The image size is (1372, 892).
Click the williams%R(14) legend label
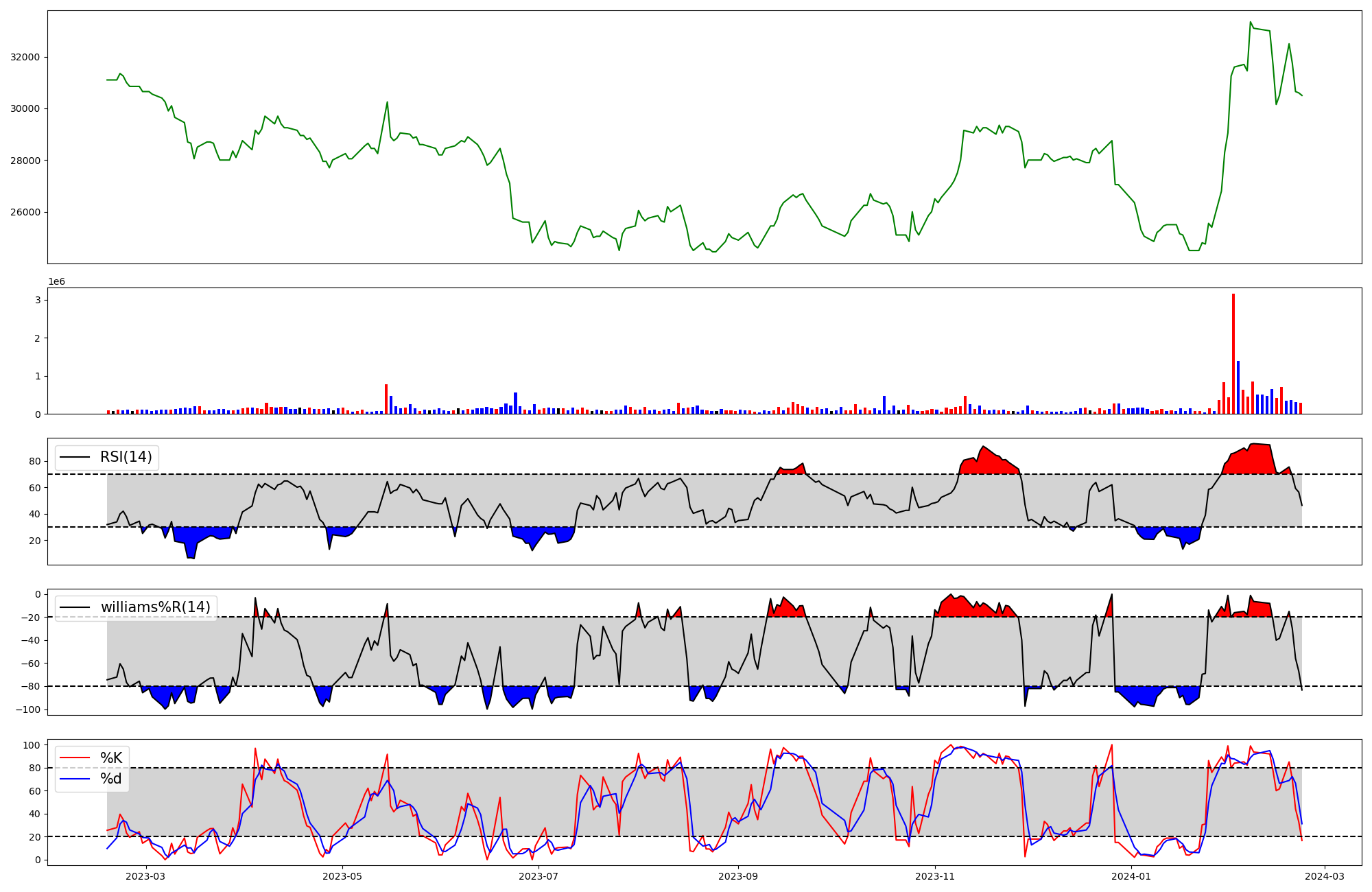pyautogui.click(x=155, y=607)
